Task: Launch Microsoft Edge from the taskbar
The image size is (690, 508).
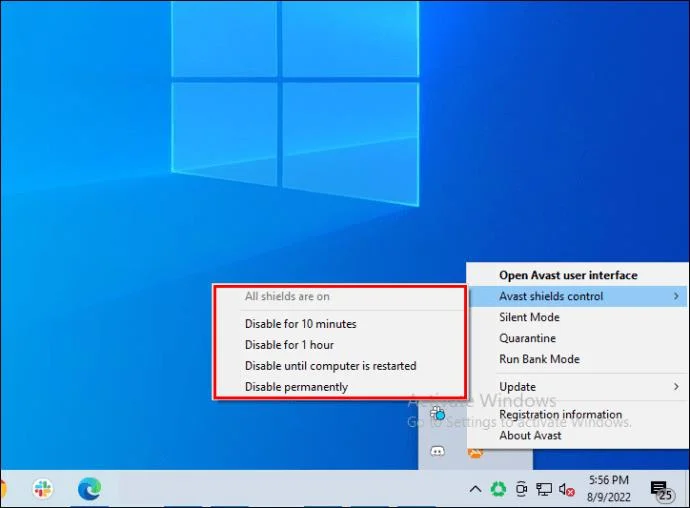Action: pos(89,489)
